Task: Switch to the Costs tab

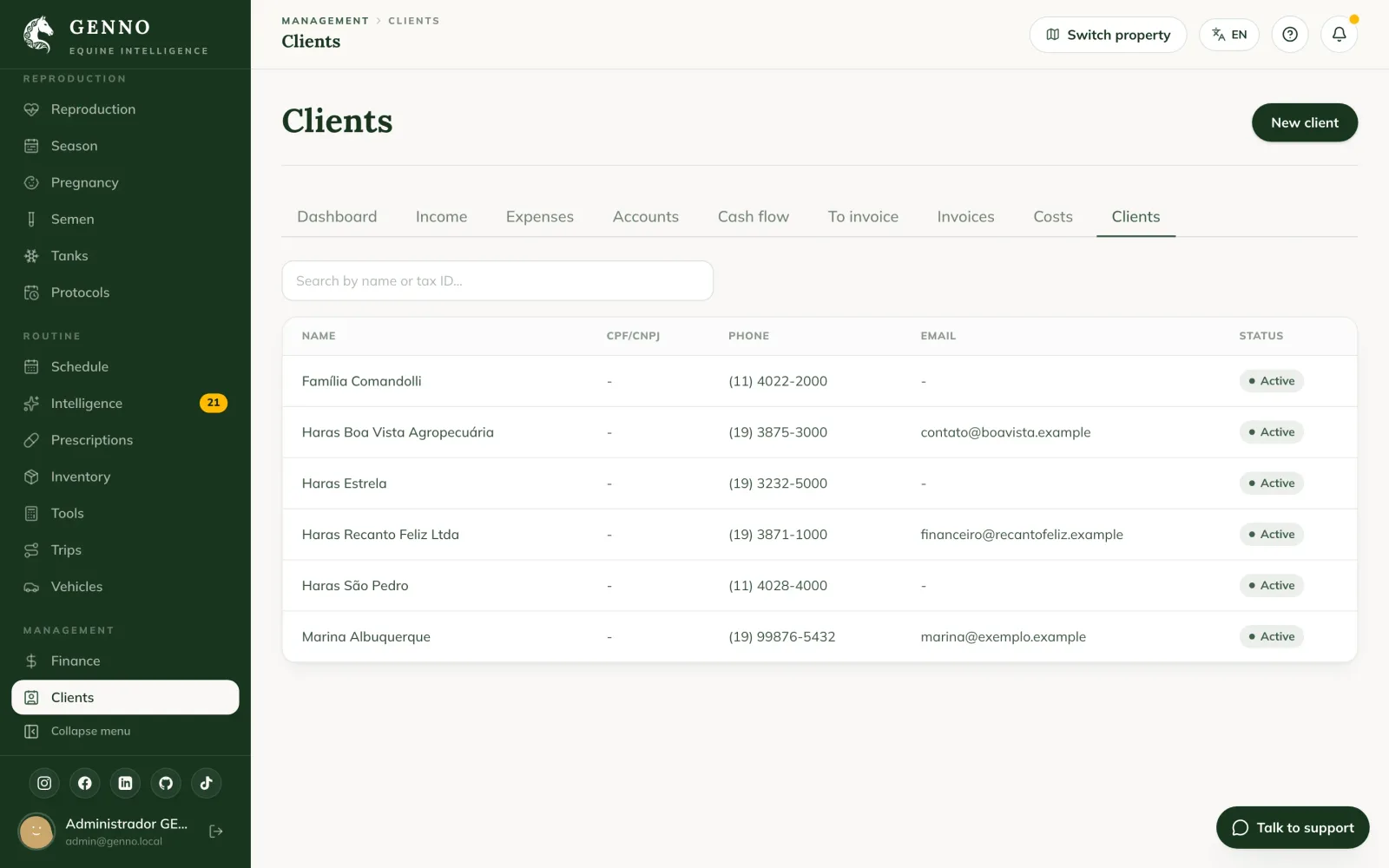Action: 1053,217
